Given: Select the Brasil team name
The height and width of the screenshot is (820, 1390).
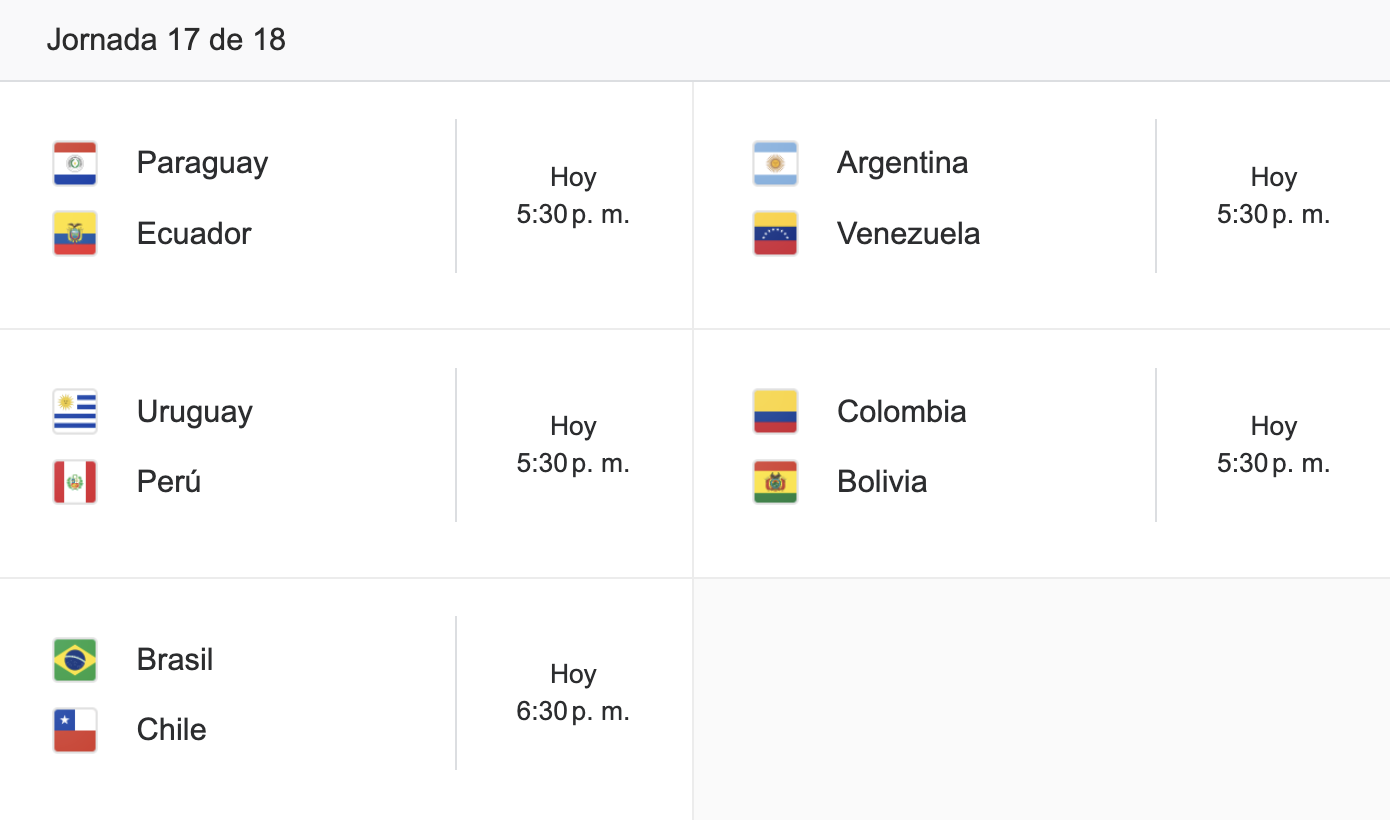Looking at the screenshot, I should (x=175, y=660).
